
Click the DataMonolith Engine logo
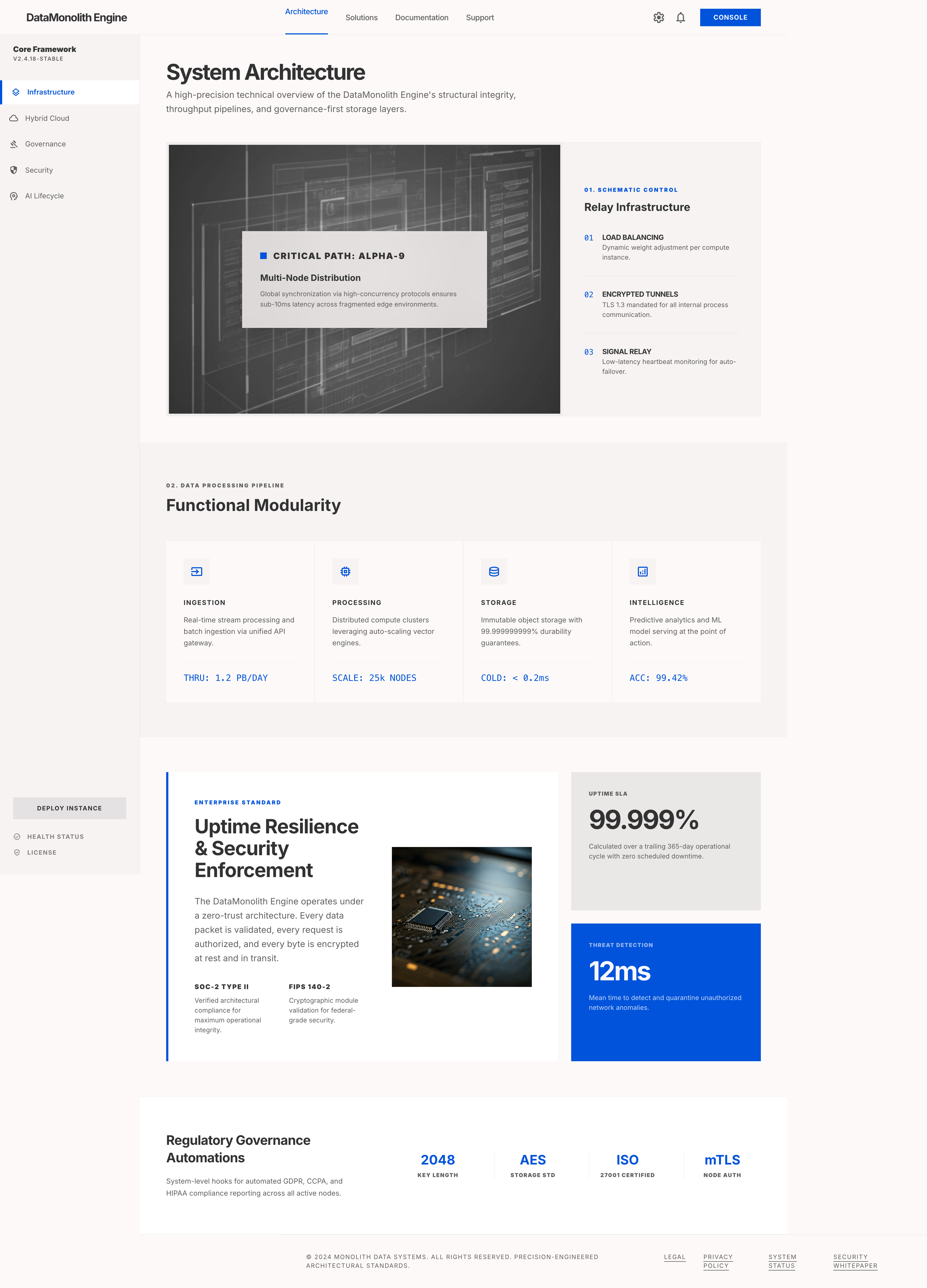coord(77,17)
